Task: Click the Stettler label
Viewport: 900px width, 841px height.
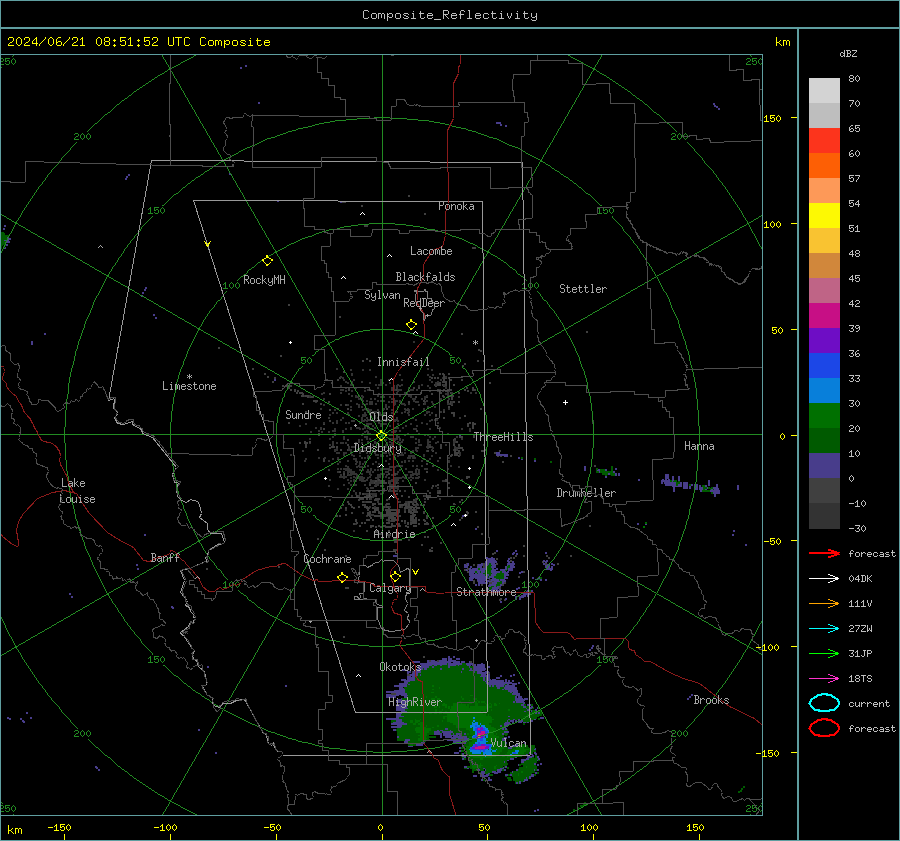Action: [583, 289]
